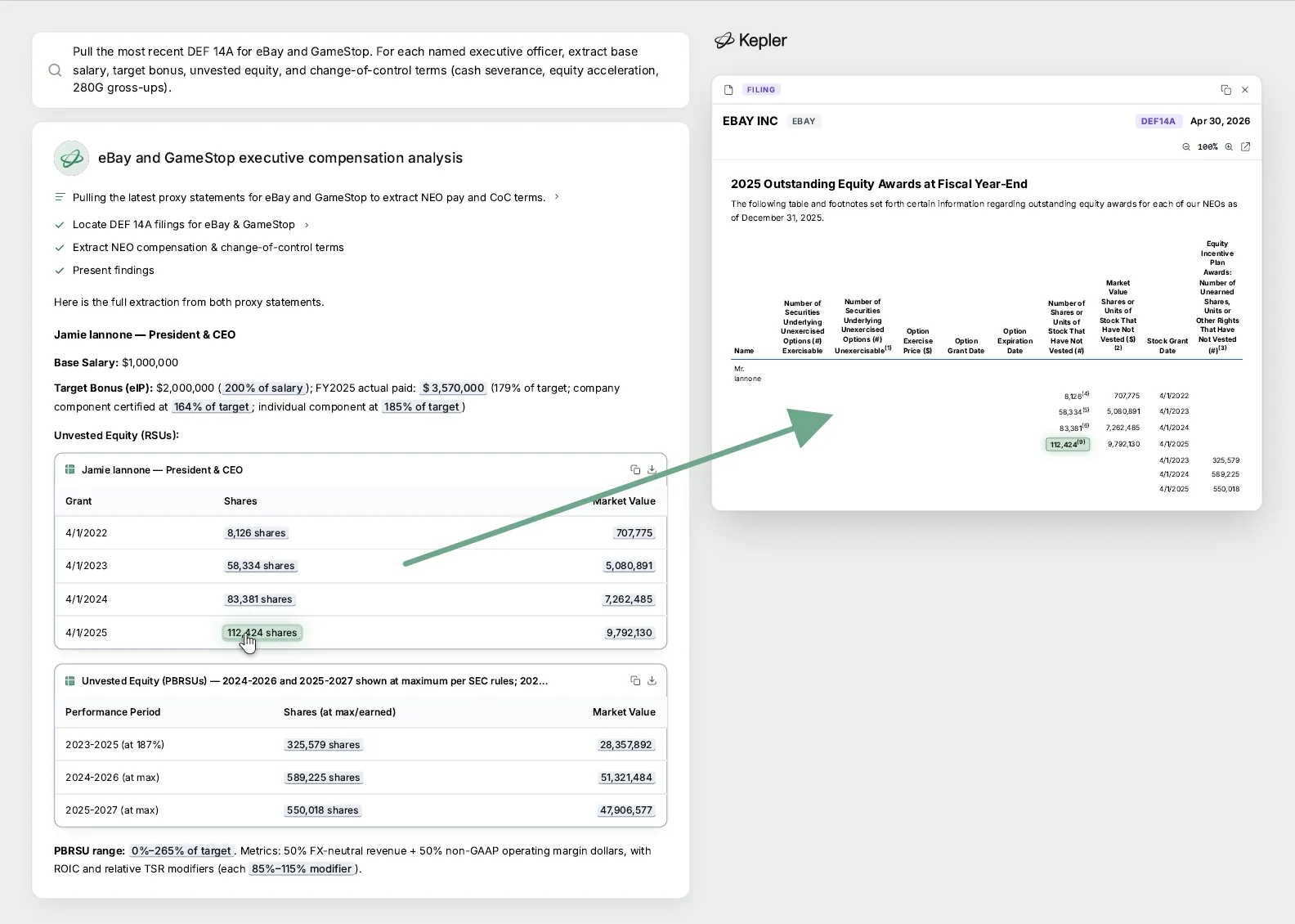Viewport: 1295px width, 924px height.
Task: Open the filing in external window
Action: click(x=1246, y=147)
